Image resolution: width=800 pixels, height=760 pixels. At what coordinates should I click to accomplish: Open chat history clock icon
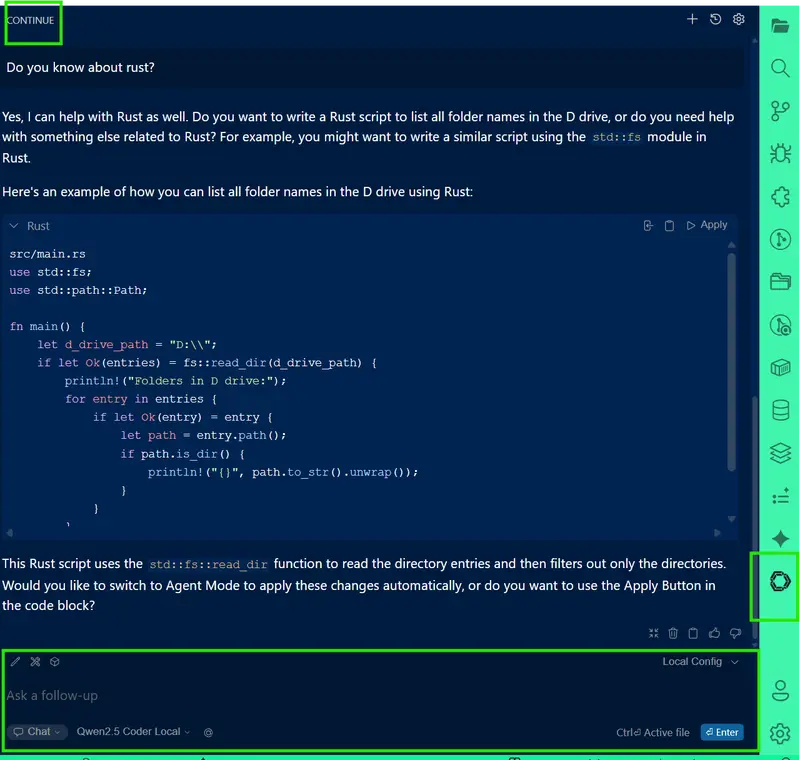715,19
